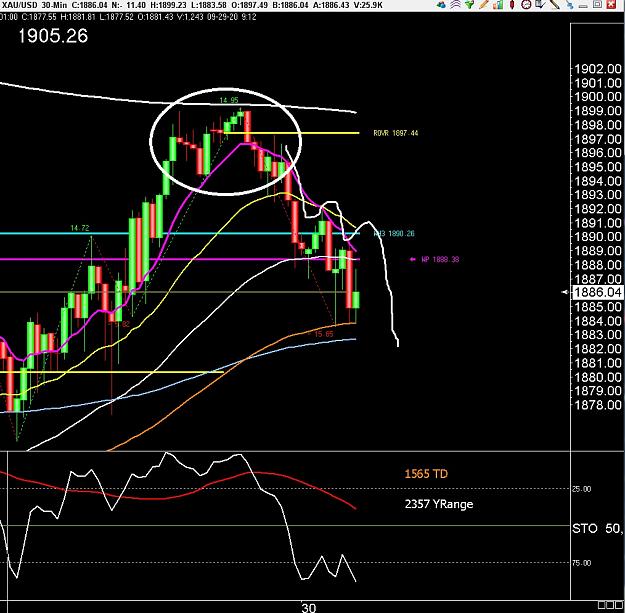The height and width of the screenshot is (613, 625).
Task: Open the stacked arcs layers icon
Action: (x=456, y=4)
